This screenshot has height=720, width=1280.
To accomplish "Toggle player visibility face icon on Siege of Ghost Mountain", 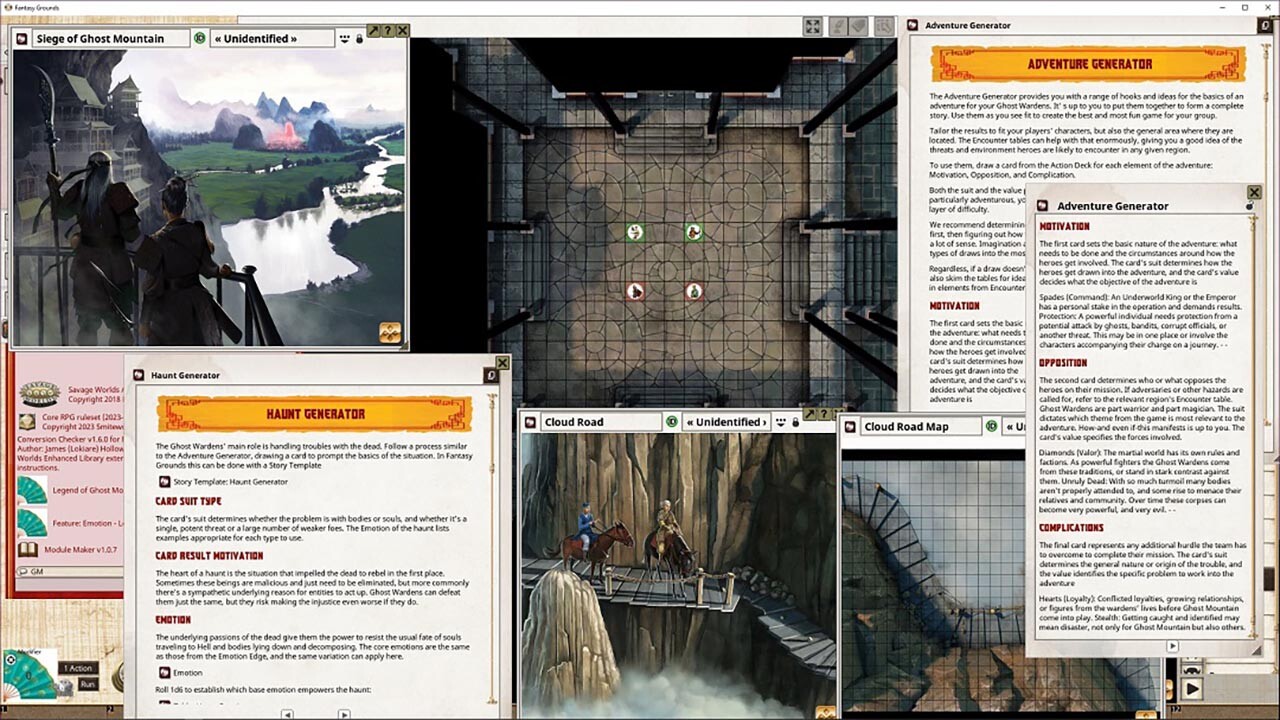I will click(x=344, y=38).
